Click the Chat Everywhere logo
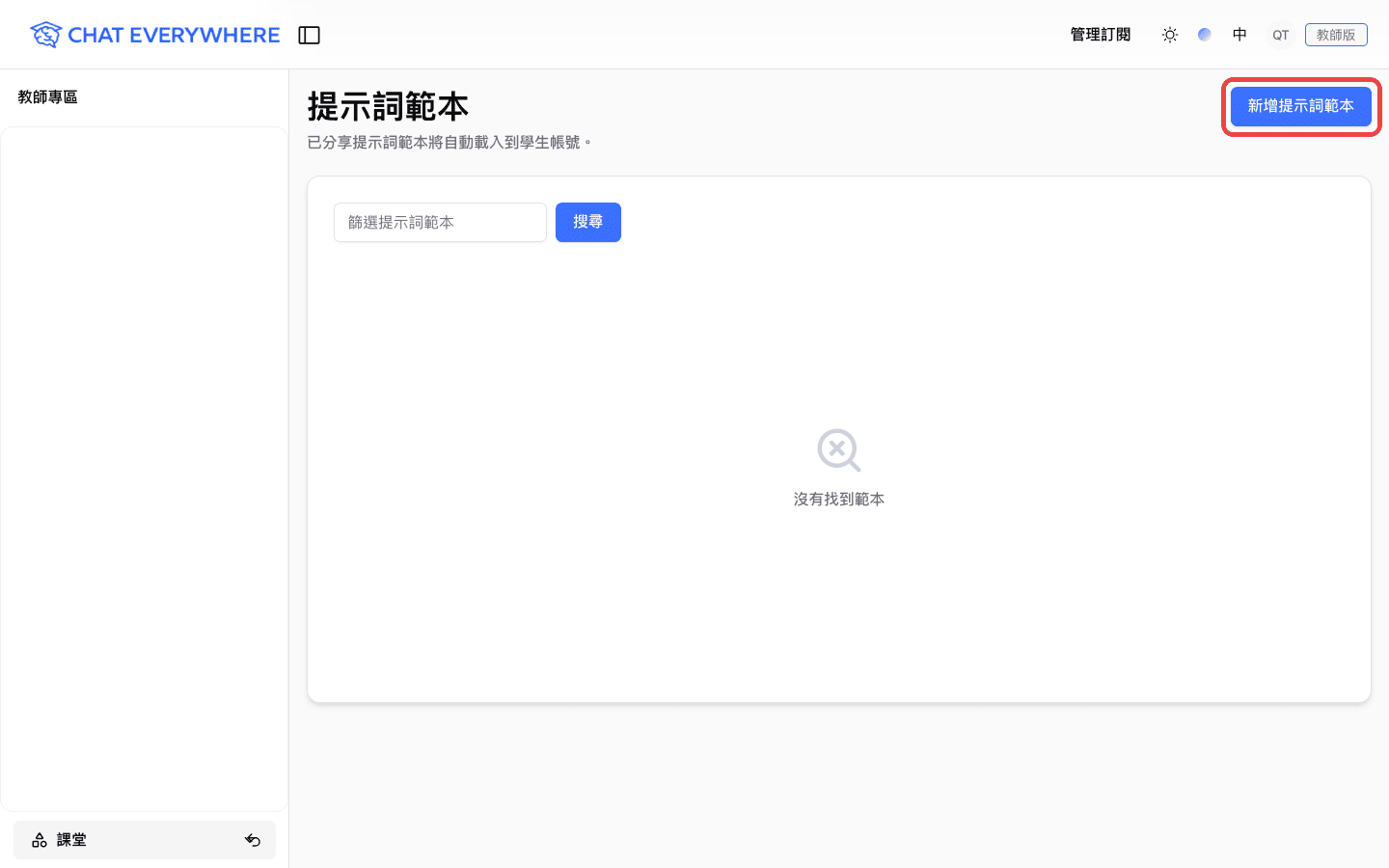This screenshot has width=1389, height=868. [154, 35]
